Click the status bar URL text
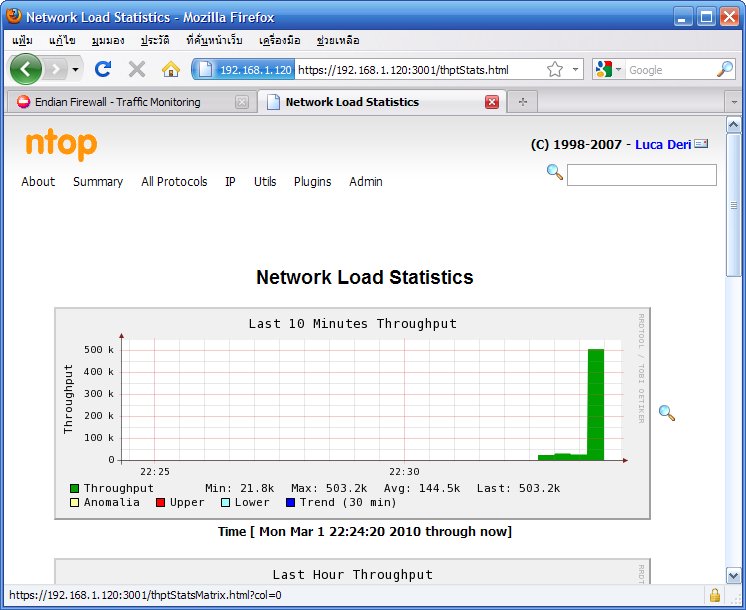This screenshot has width=746, height=610. (145, 595)
